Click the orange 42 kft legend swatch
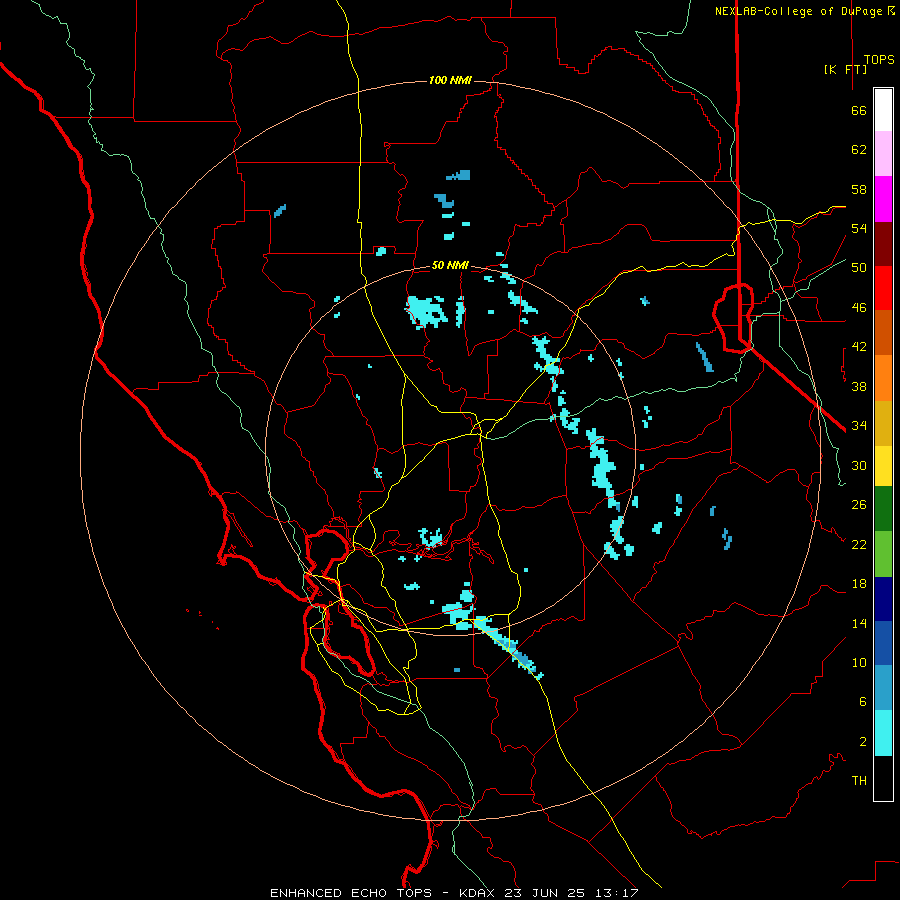900x900 pixels. click(883, 378)
